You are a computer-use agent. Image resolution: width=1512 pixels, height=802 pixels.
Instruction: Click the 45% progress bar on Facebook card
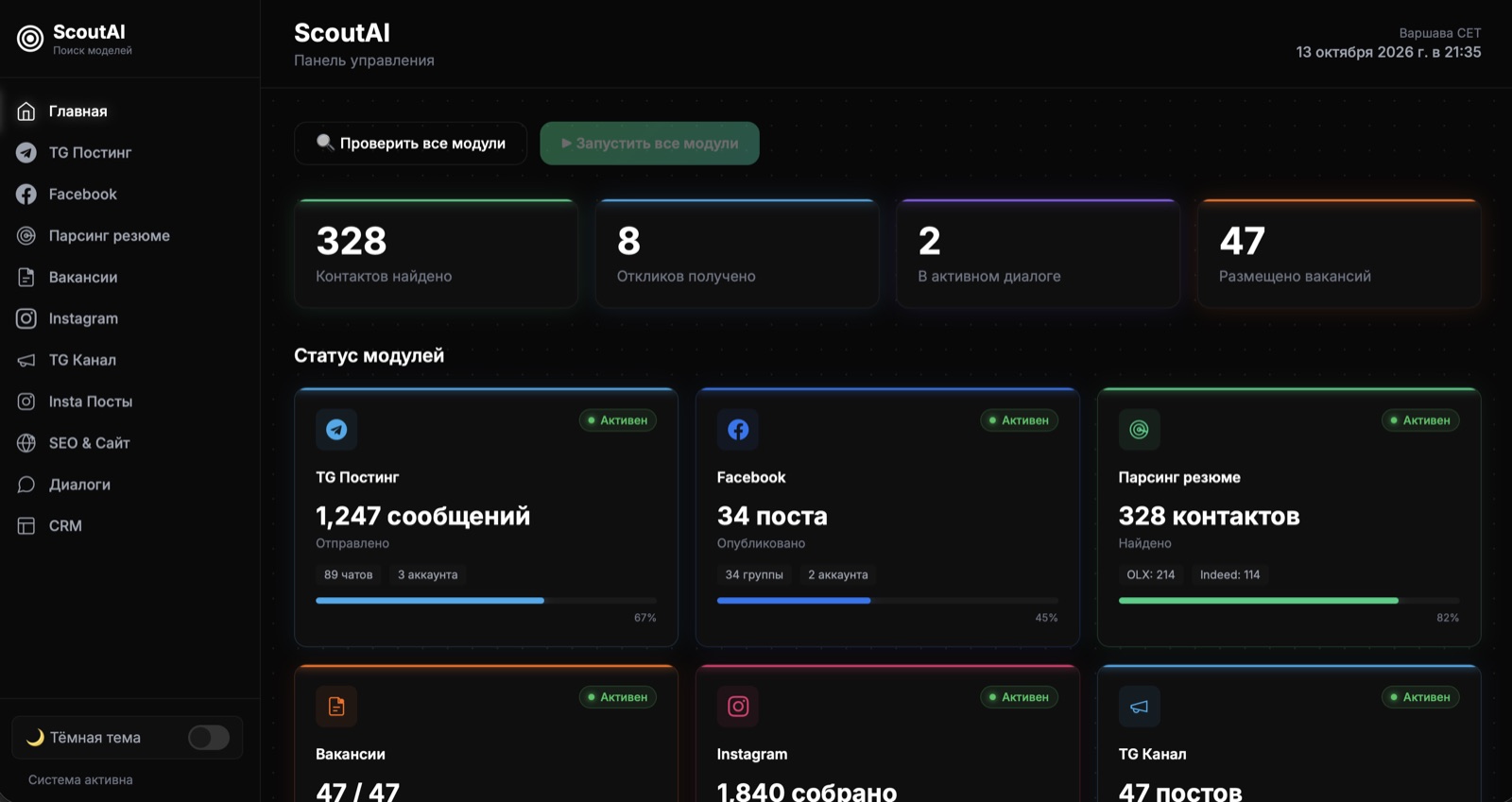pos(887,601)
